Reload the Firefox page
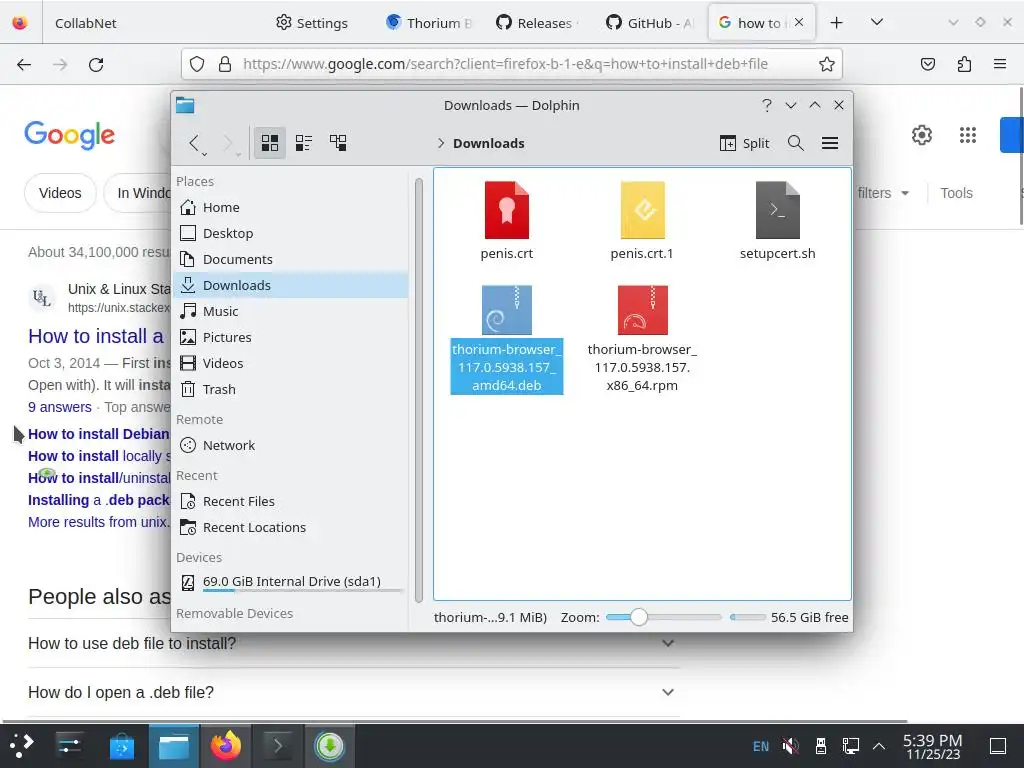Image resolution: width=1024 pixels, height=768 pixels. (x=96, y=64)
